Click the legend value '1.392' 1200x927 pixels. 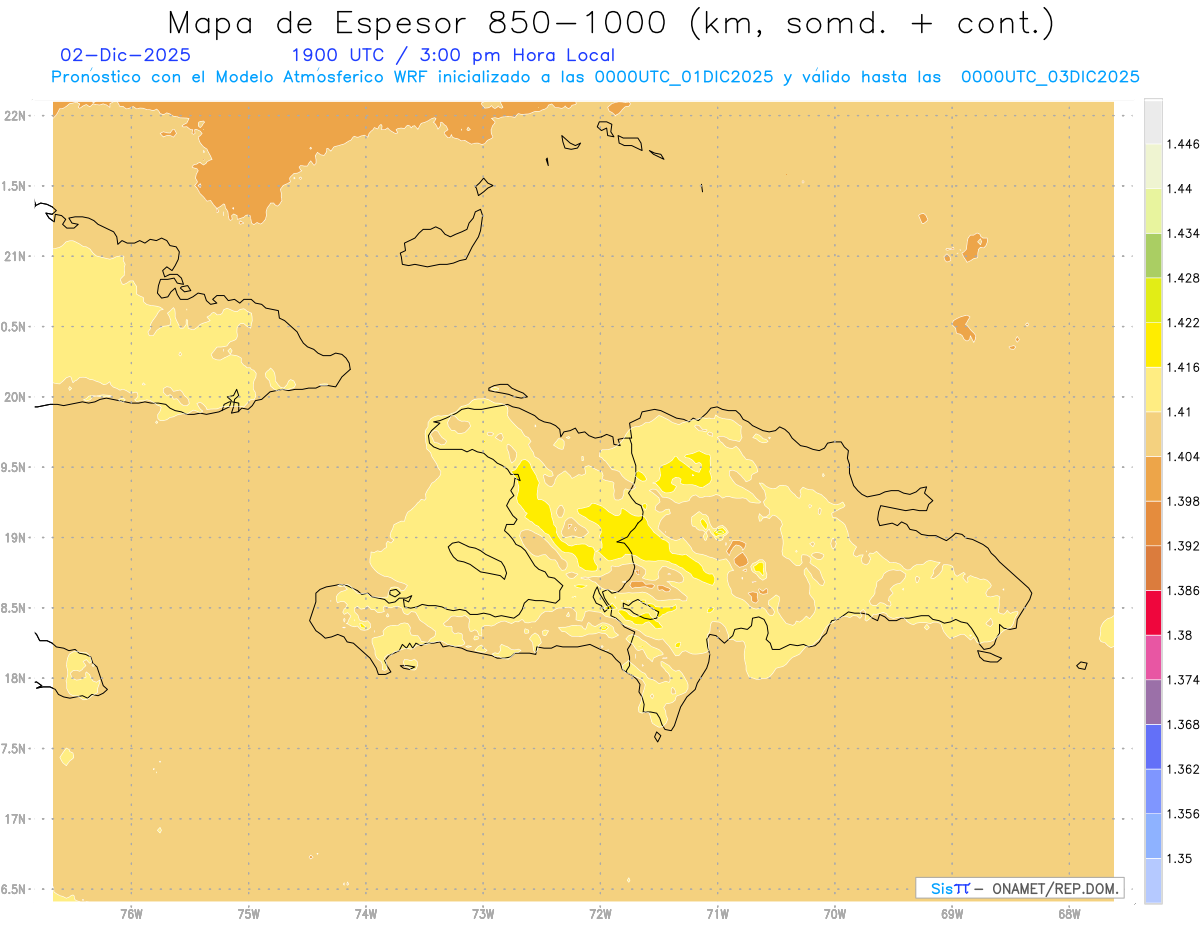coord(1183,546)
